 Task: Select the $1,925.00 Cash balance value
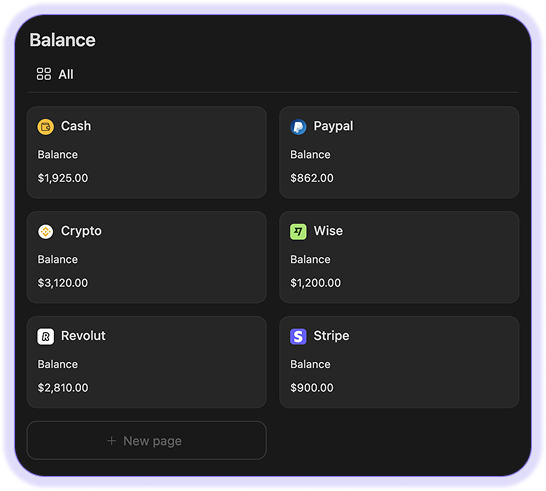(63, 178)
